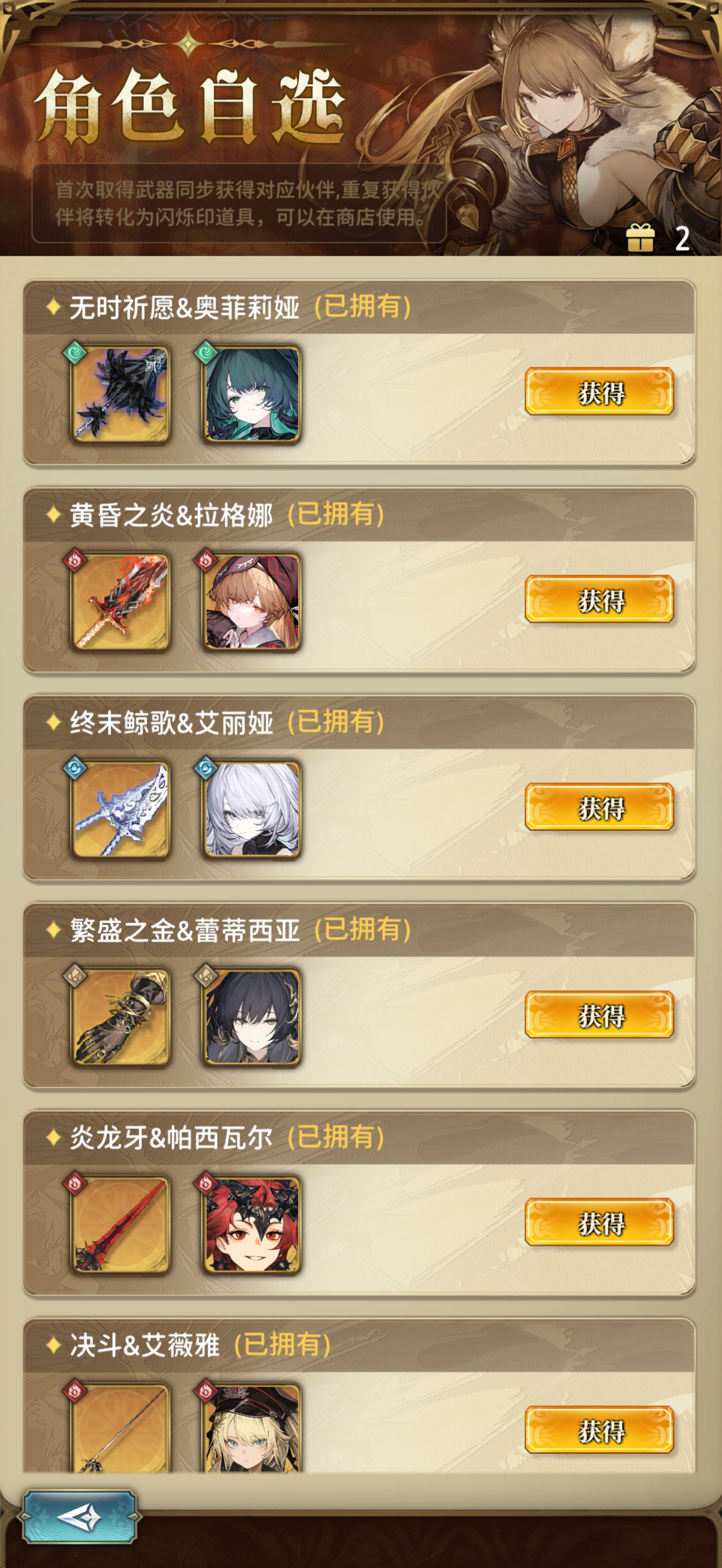Click 获得 for 炎龙牙&帕西瓦尔
This screenshot has width=722, height=1568.
pos(599,1222)
